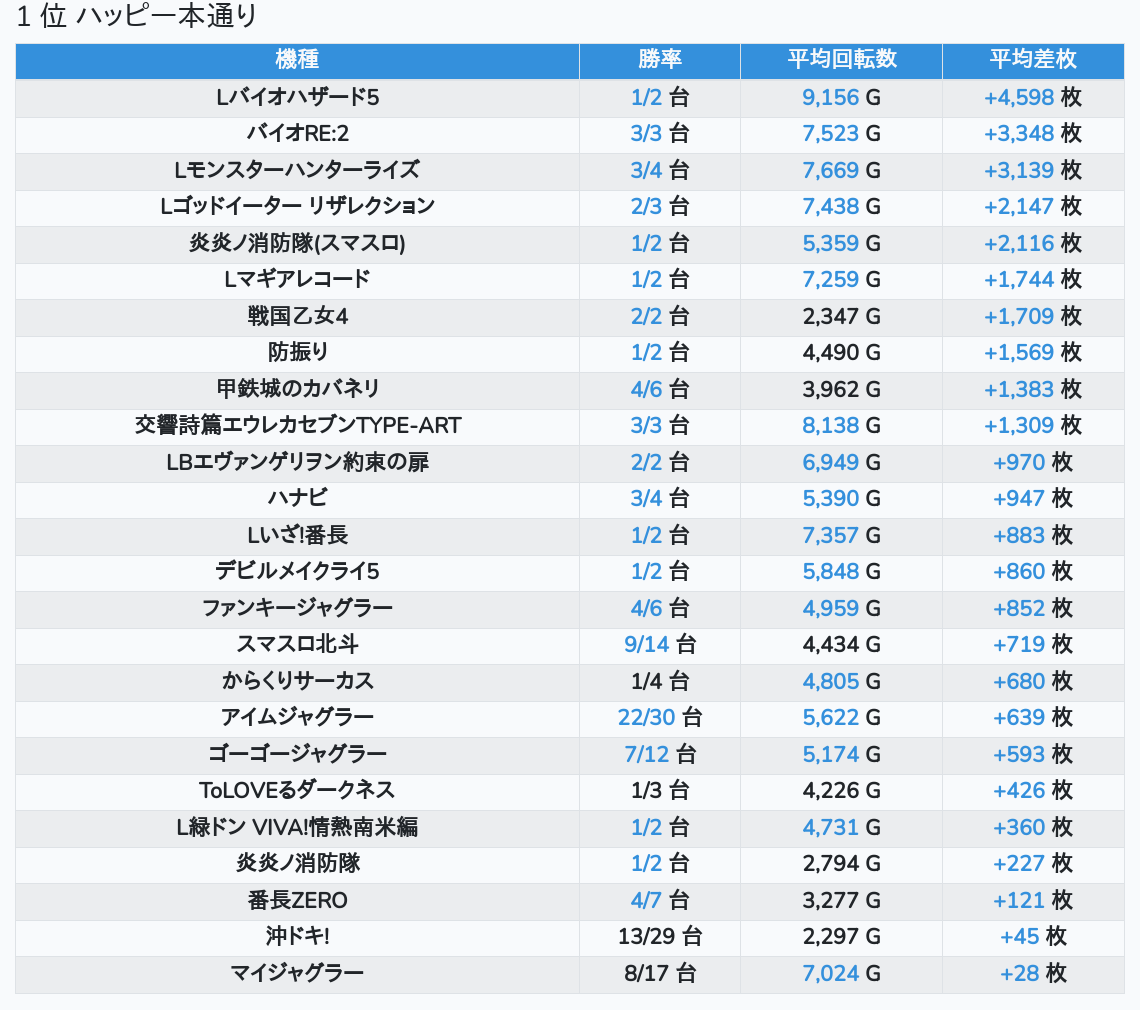Click ファンキージャグラー machine name

297,608
